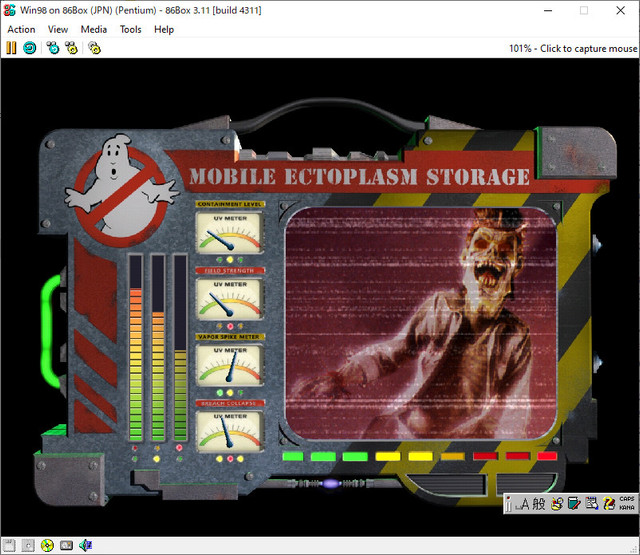
Task: Click the first vertical level bar
Action: click(136, 347)
